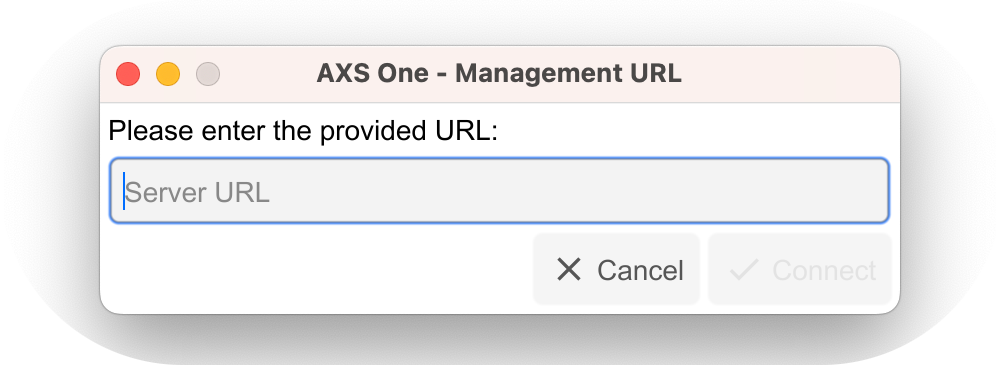Click the "Please enter the provided URL:" label
The height and width of the screenshot is (365, 1004).
[303, 131]
